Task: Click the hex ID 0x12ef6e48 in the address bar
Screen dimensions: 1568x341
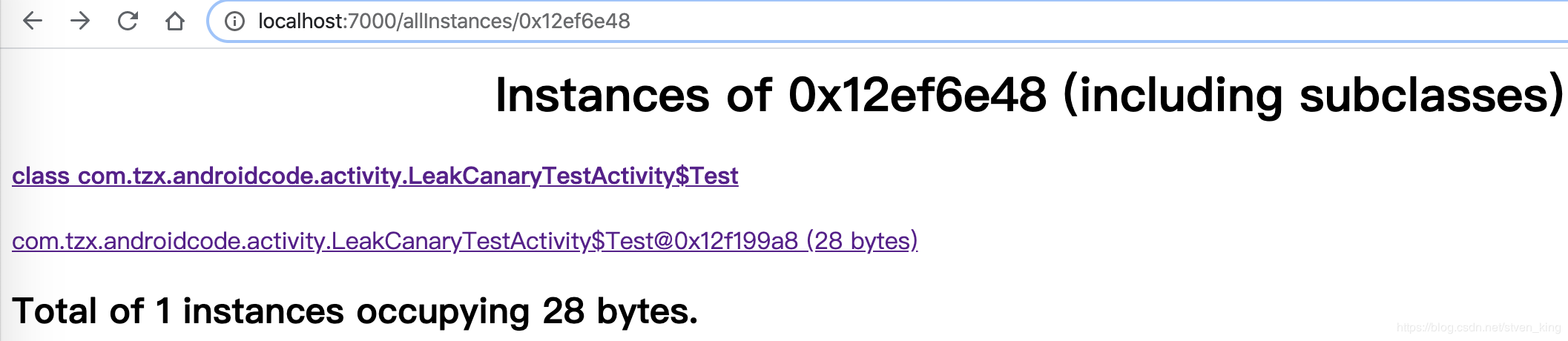Action: pyautogui.click(x=574, y=21)
